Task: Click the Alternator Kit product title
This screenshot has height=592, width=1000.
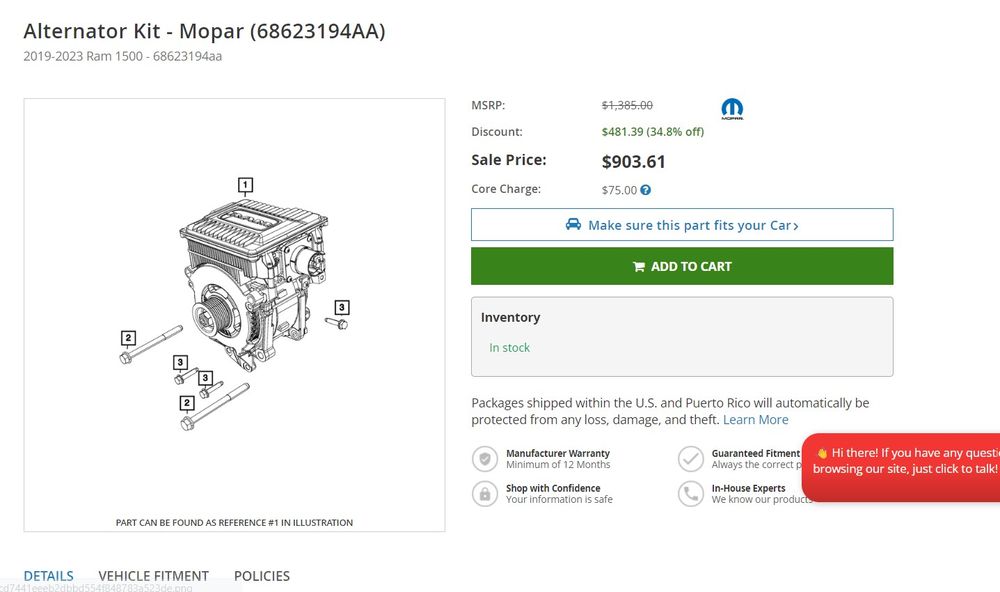Action: (204, 31)
